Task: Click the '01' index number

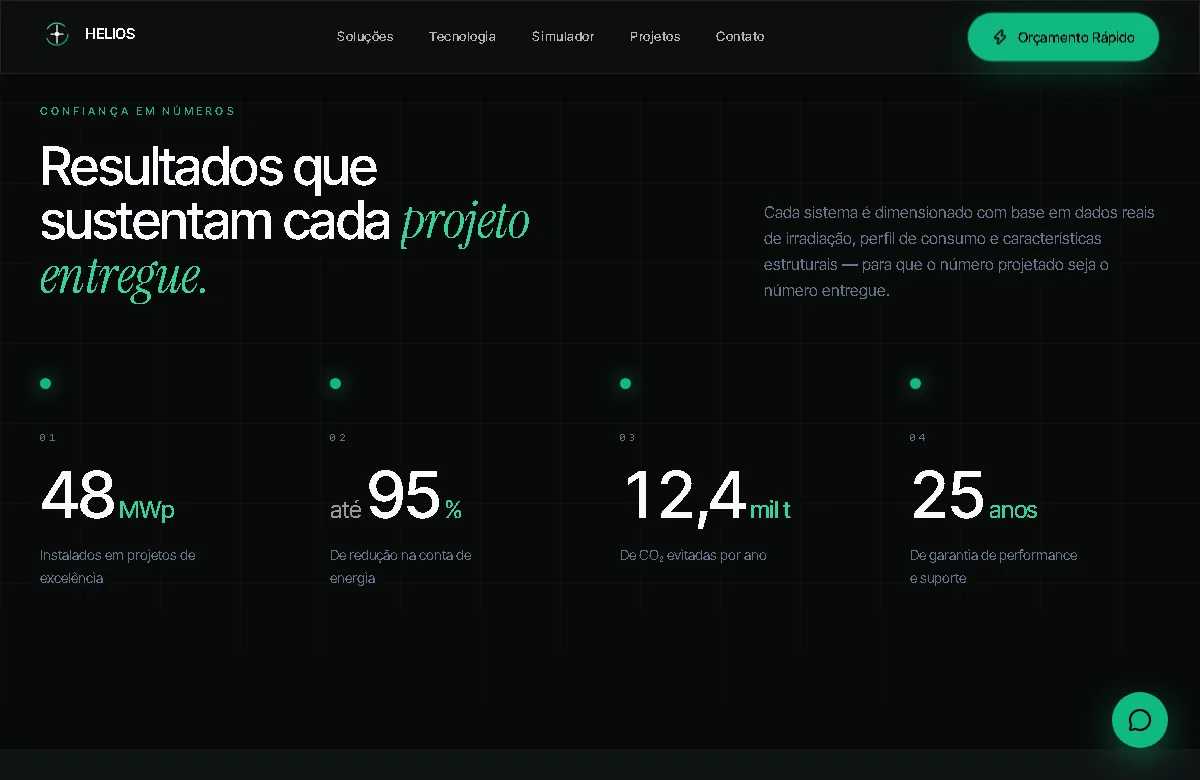Action: tap(47, 438)
